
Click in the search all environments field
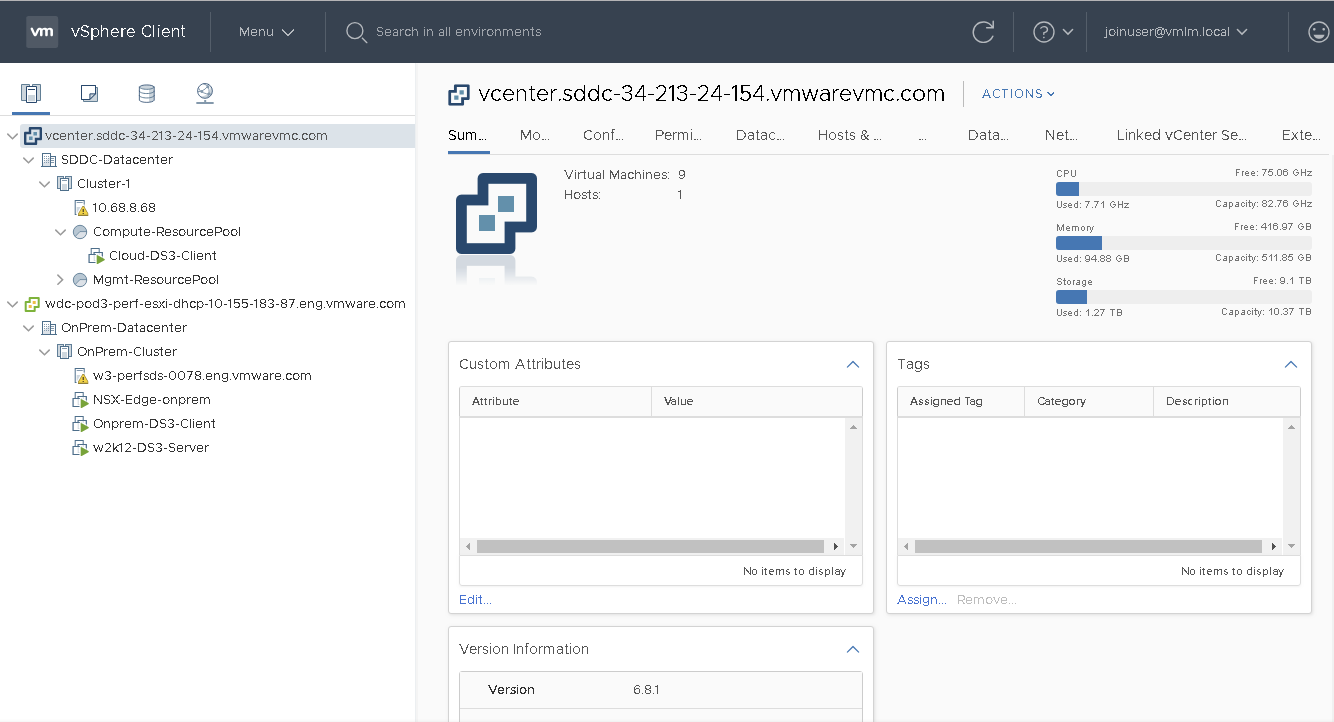pyautogui.click(x=459, y=32)
